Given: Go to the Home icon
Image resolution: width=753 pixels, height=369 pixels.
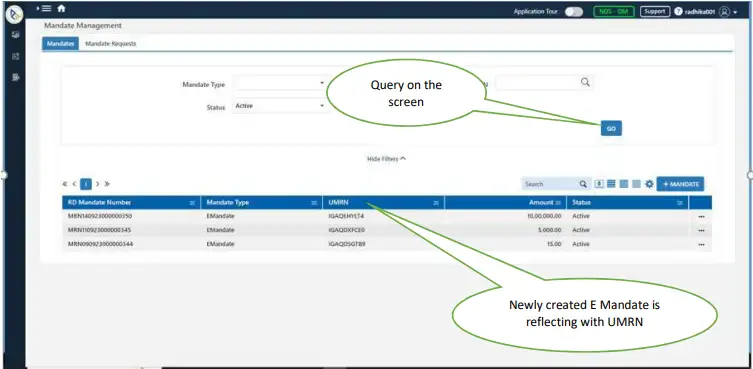Looking at the screenshot, I should pyautogui.click(x=61, y=9).
